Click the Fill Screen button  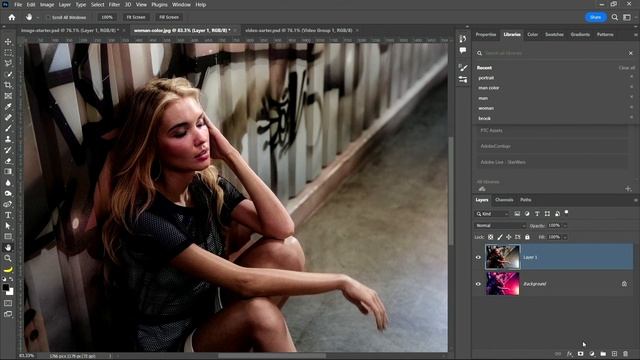169,18
